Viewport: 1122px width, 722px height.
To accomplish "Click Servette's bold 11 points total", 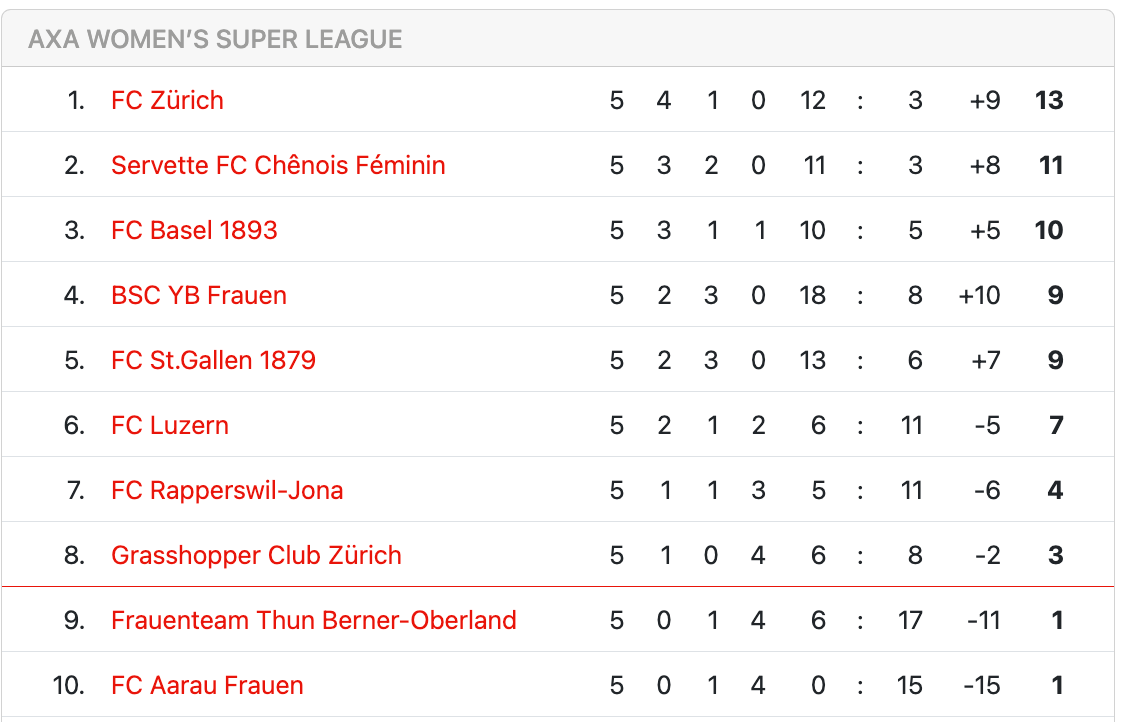I will (x=1050, y=165).
